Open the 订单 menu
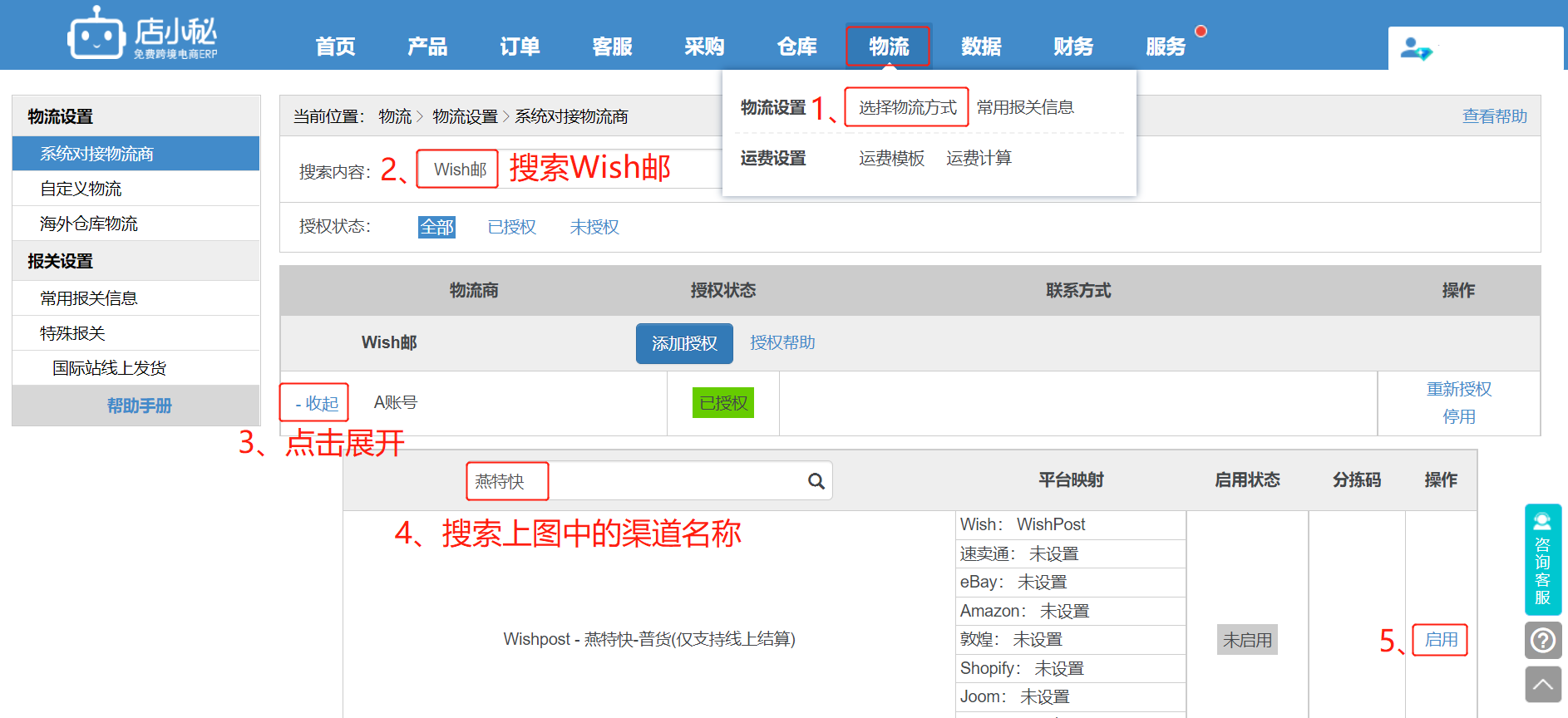1568x718 pixels. [520, 47]
